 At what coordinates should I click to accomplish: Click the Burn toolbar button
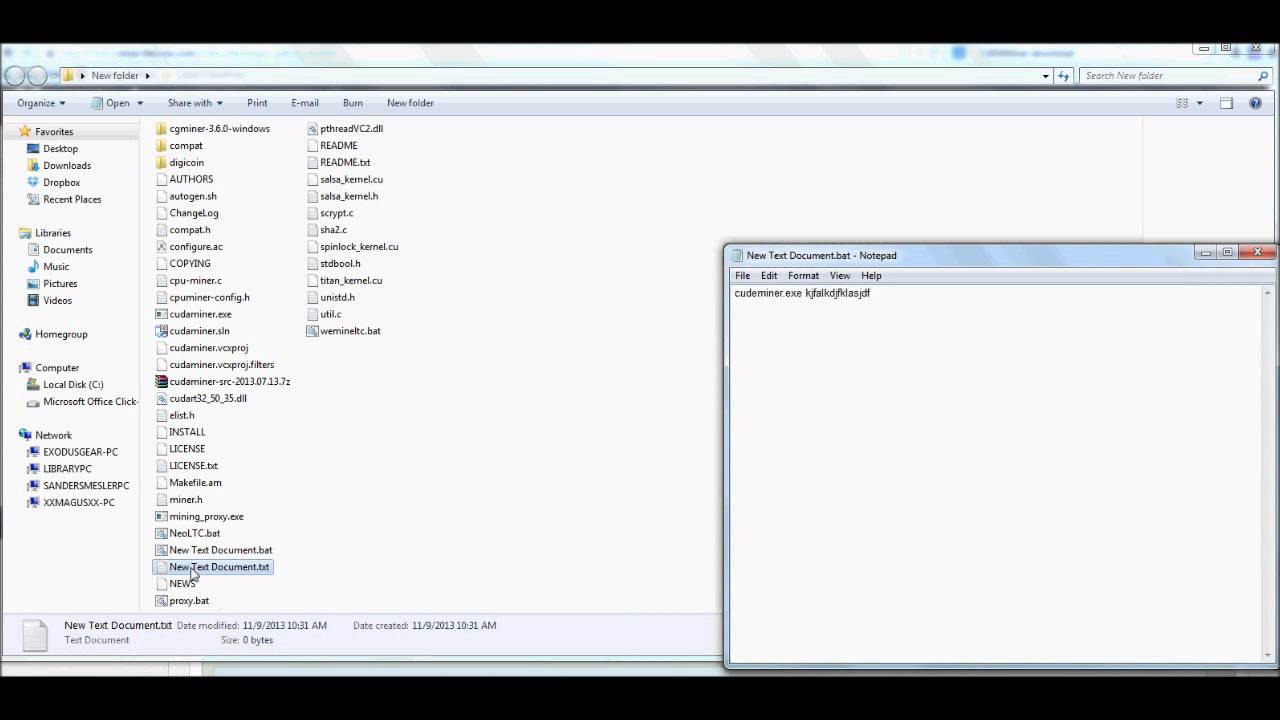353,103
